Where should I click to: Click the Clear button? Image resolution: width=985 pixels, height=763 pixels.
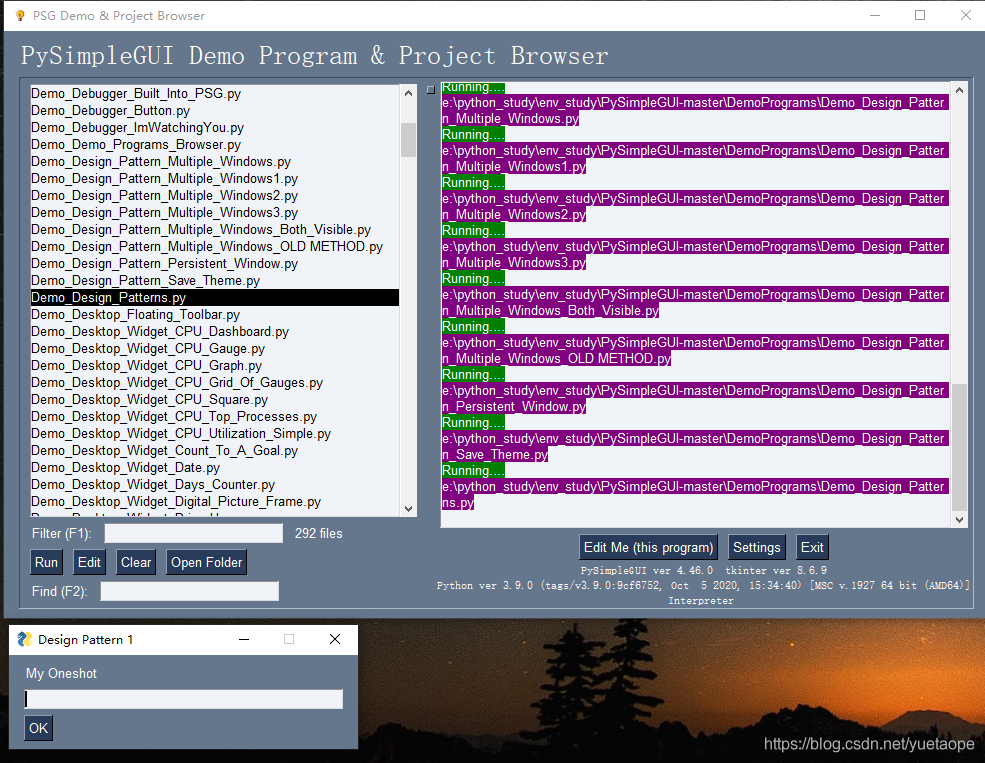click(136, 562)
